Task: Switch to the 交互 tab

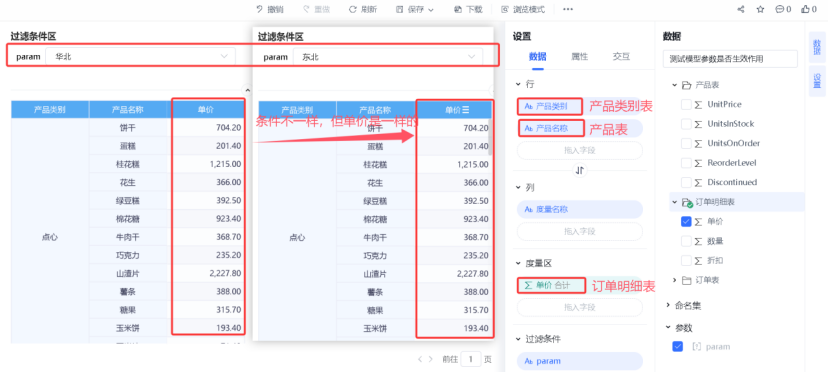Action: tap(621, 57)
